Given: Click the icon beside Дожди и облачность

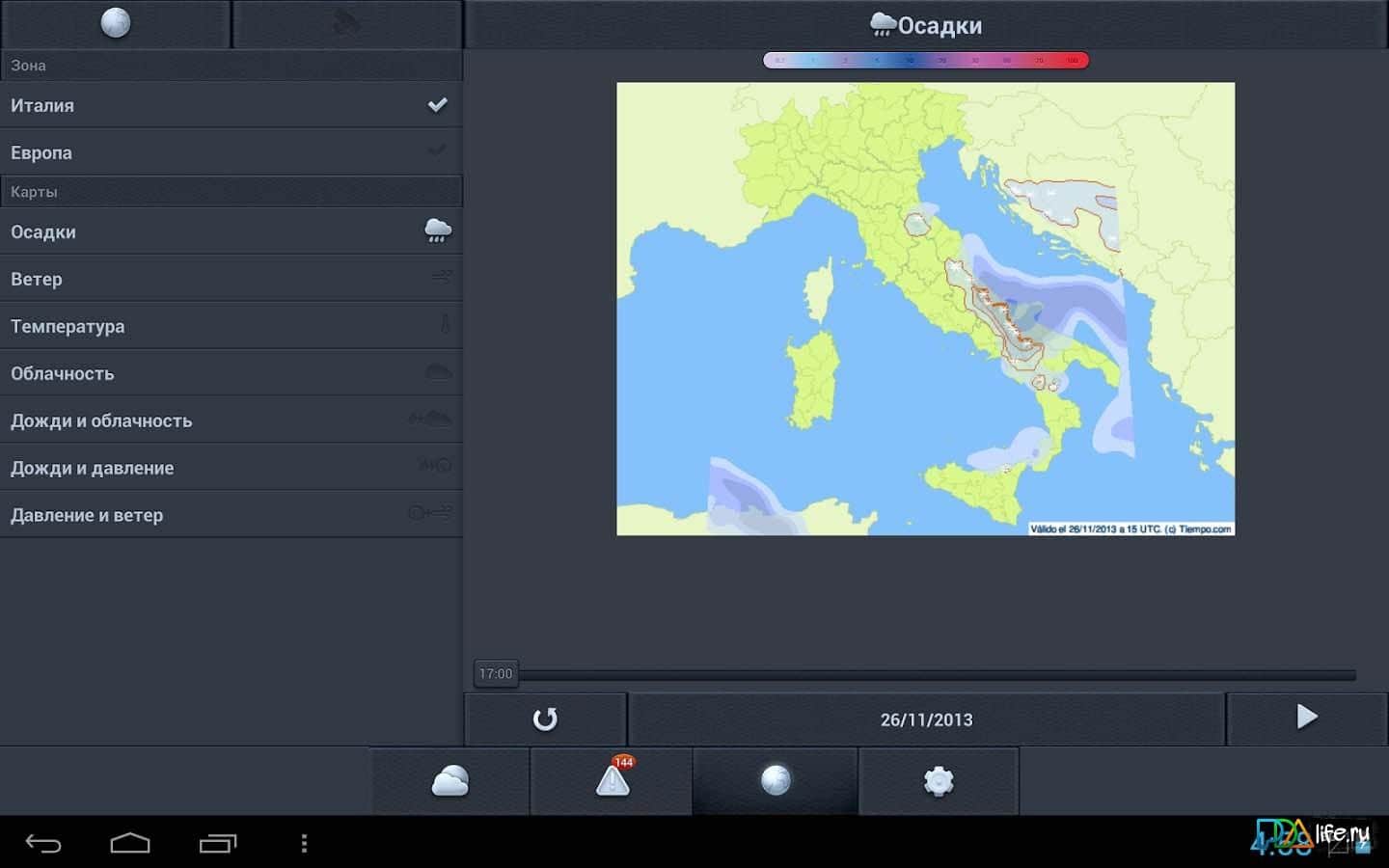Looking at the screenshot, I should [x=430, y=420].
